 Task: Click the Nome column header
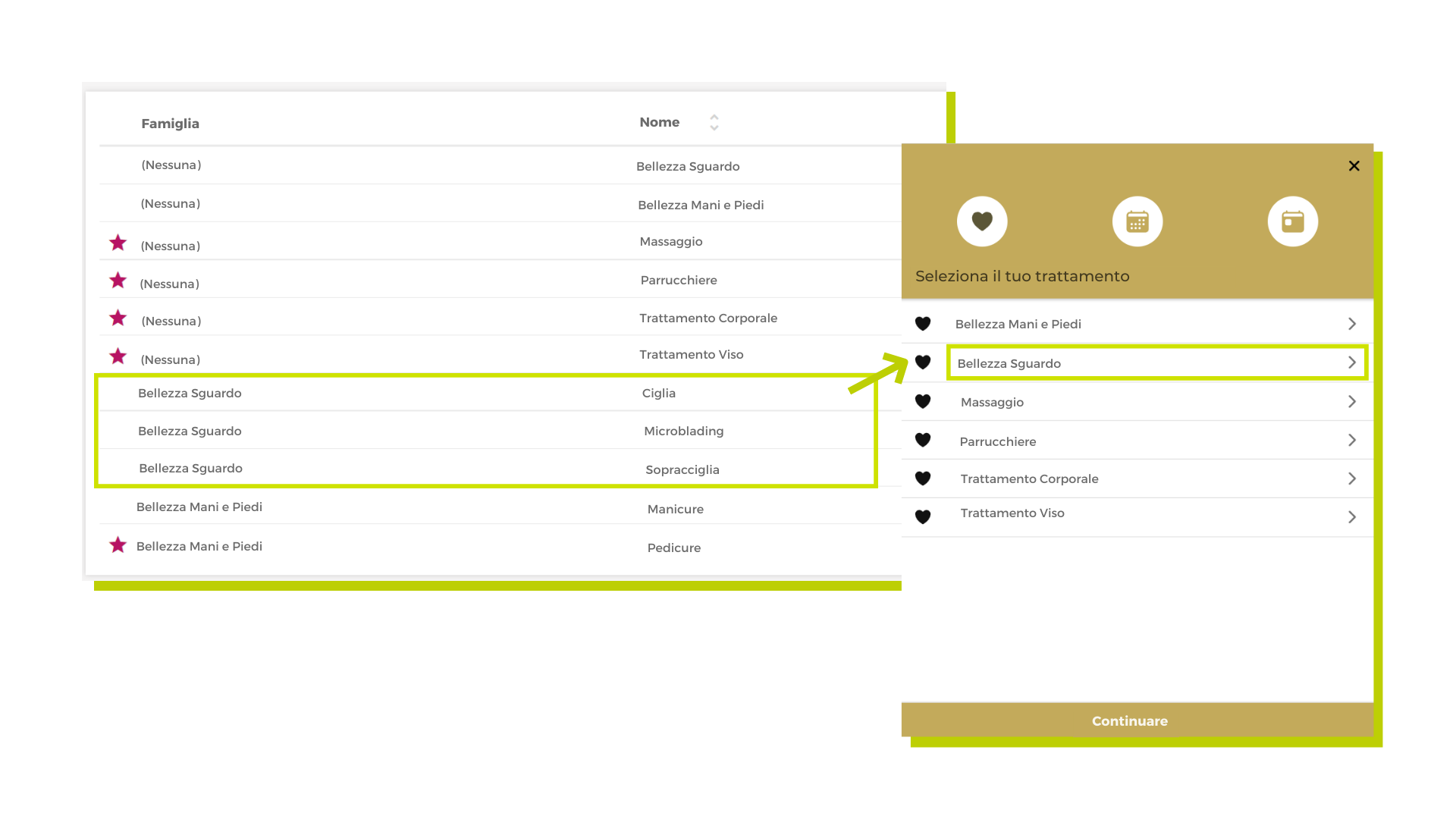click(x=659, y=122)
